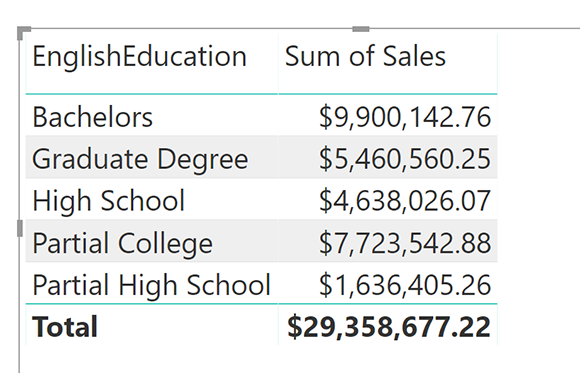Click the top-left corner resize handle
This screenshot has height=373, width=580.
(21, 30)
